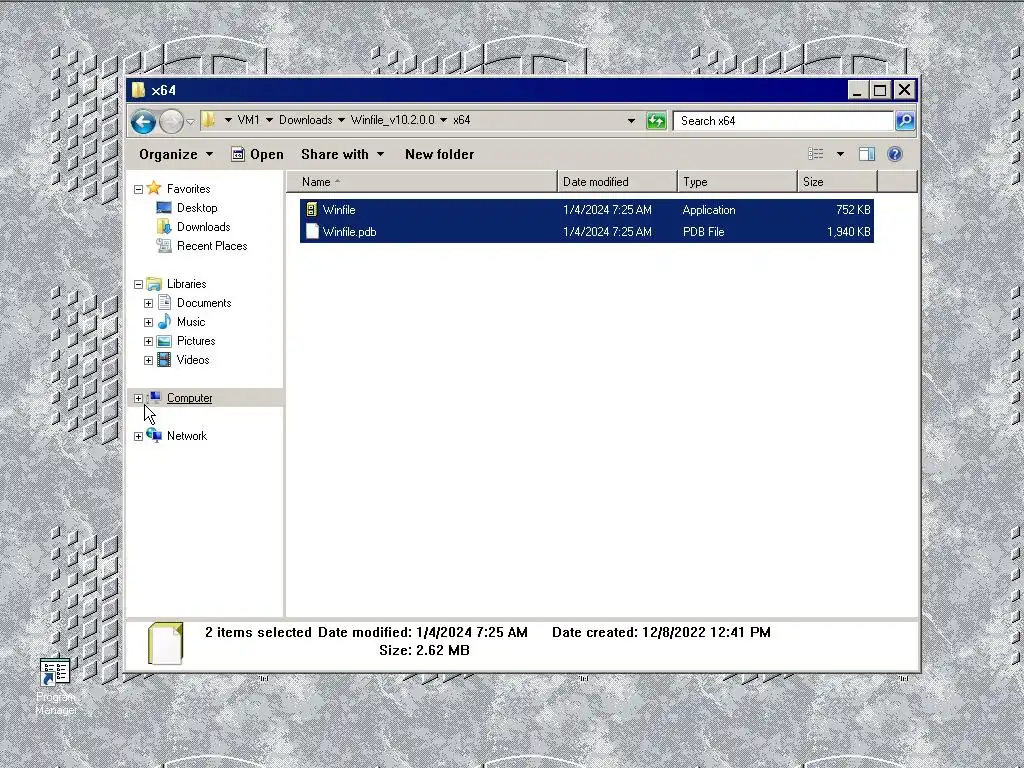The height and width of the screenshot is (768, 1024).
Task: Go back using the blue Back arrow
Action: tap(143, 121)
